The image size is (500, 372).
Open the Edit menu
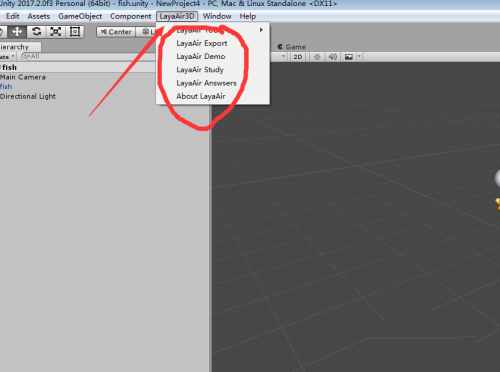(x=12, y=16)
